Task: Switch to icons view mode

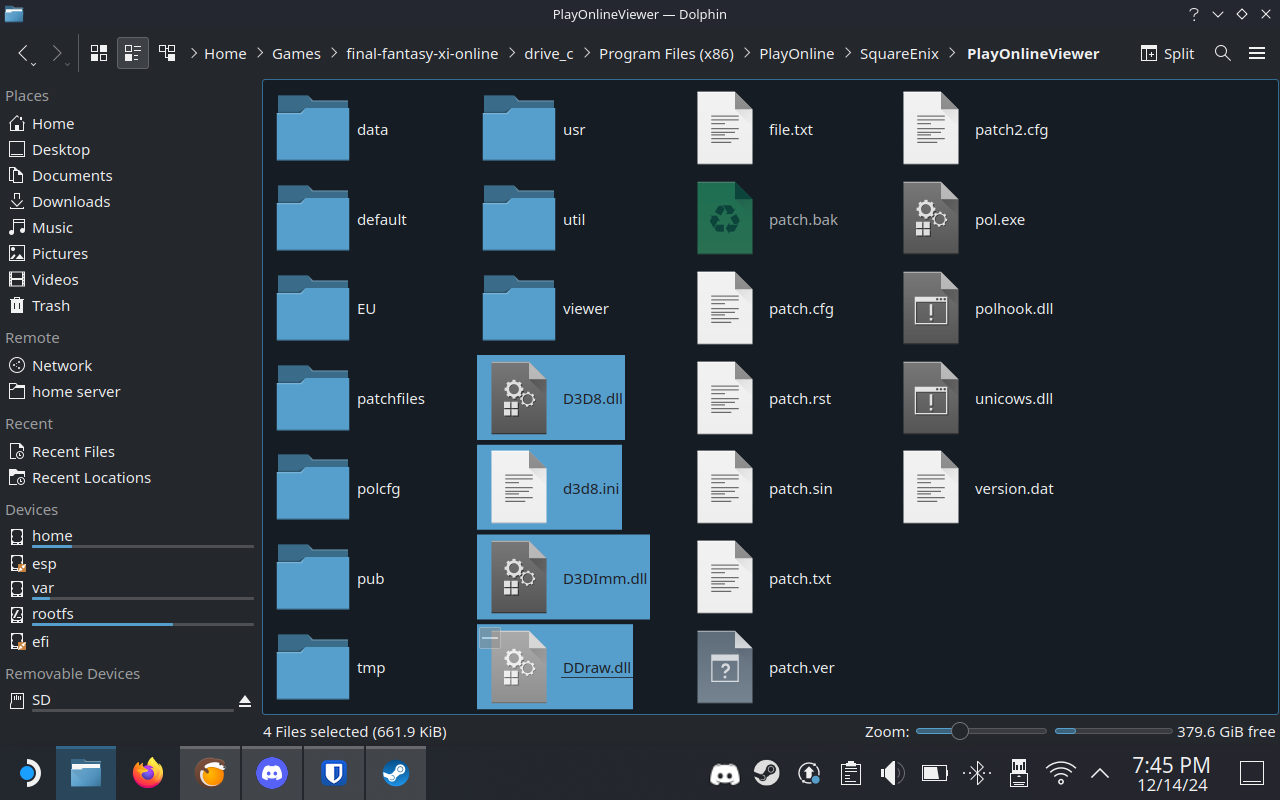Action: (98, 53)
